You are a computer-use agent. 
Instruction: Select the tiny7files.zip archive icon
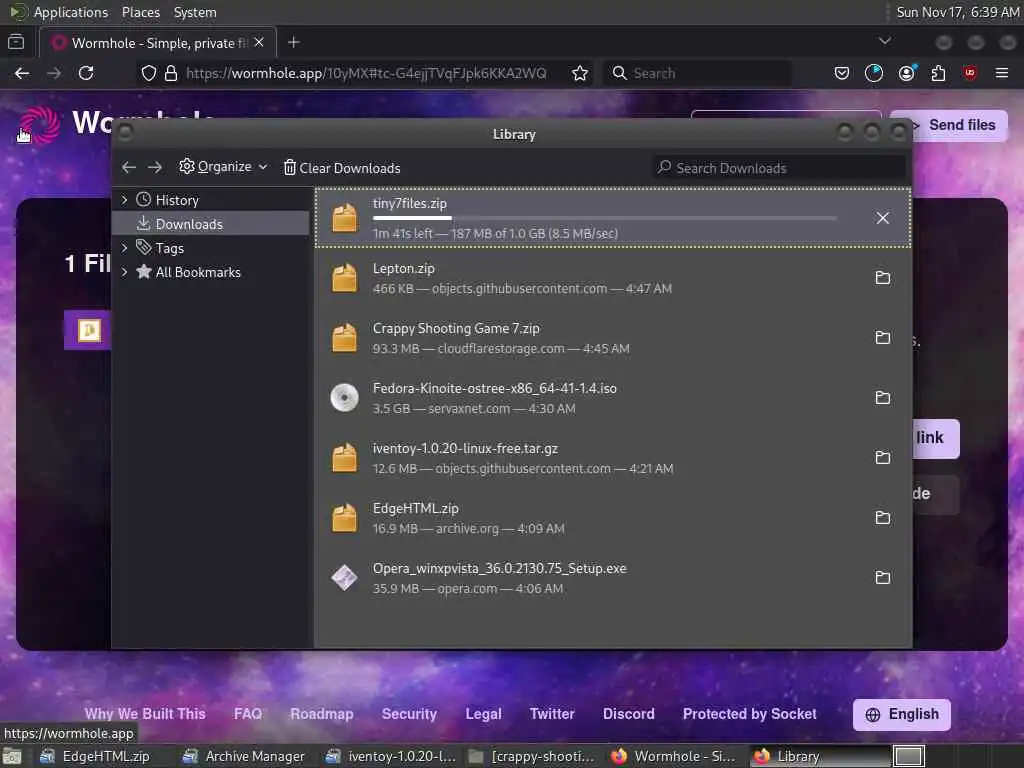(x=344, y=218)
